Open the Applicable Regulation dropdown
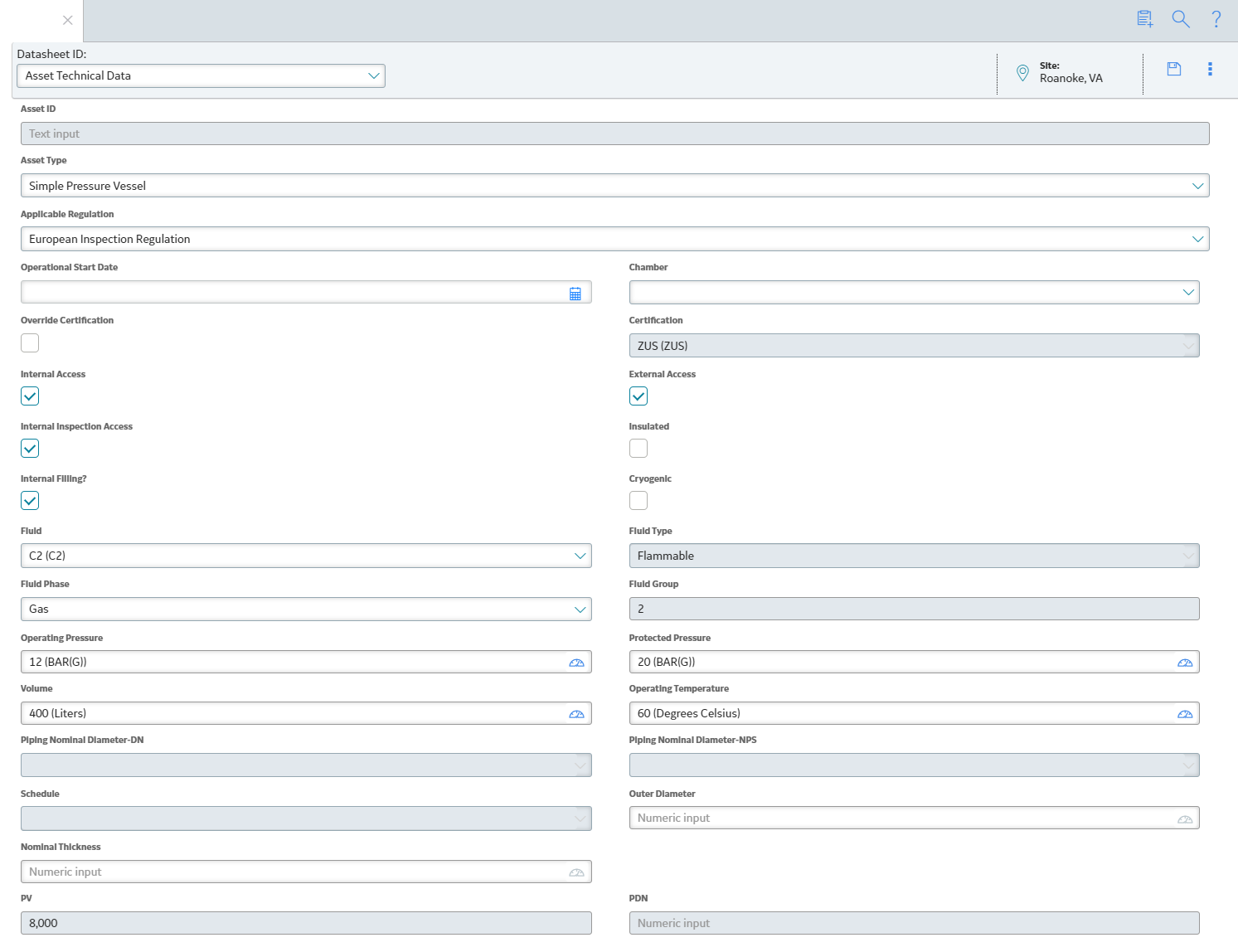Screen dimensions: 1238x952 [x=614, y=239]
